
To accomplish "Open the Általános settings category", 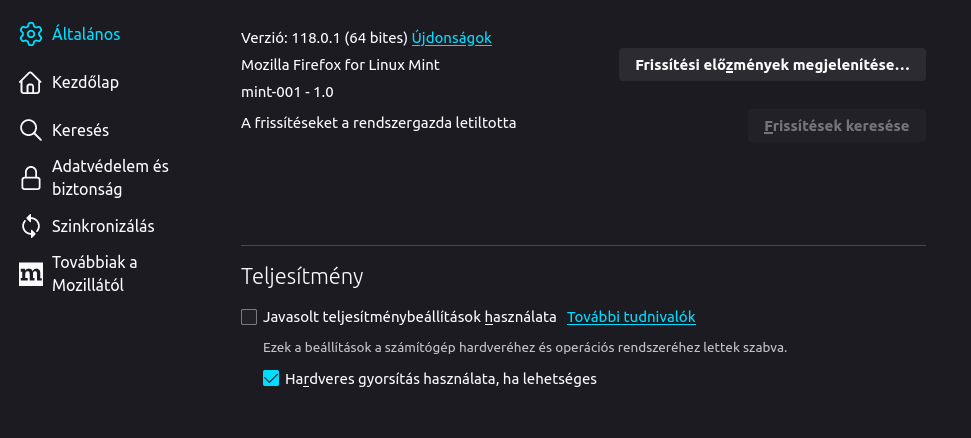I will [86, 34].
